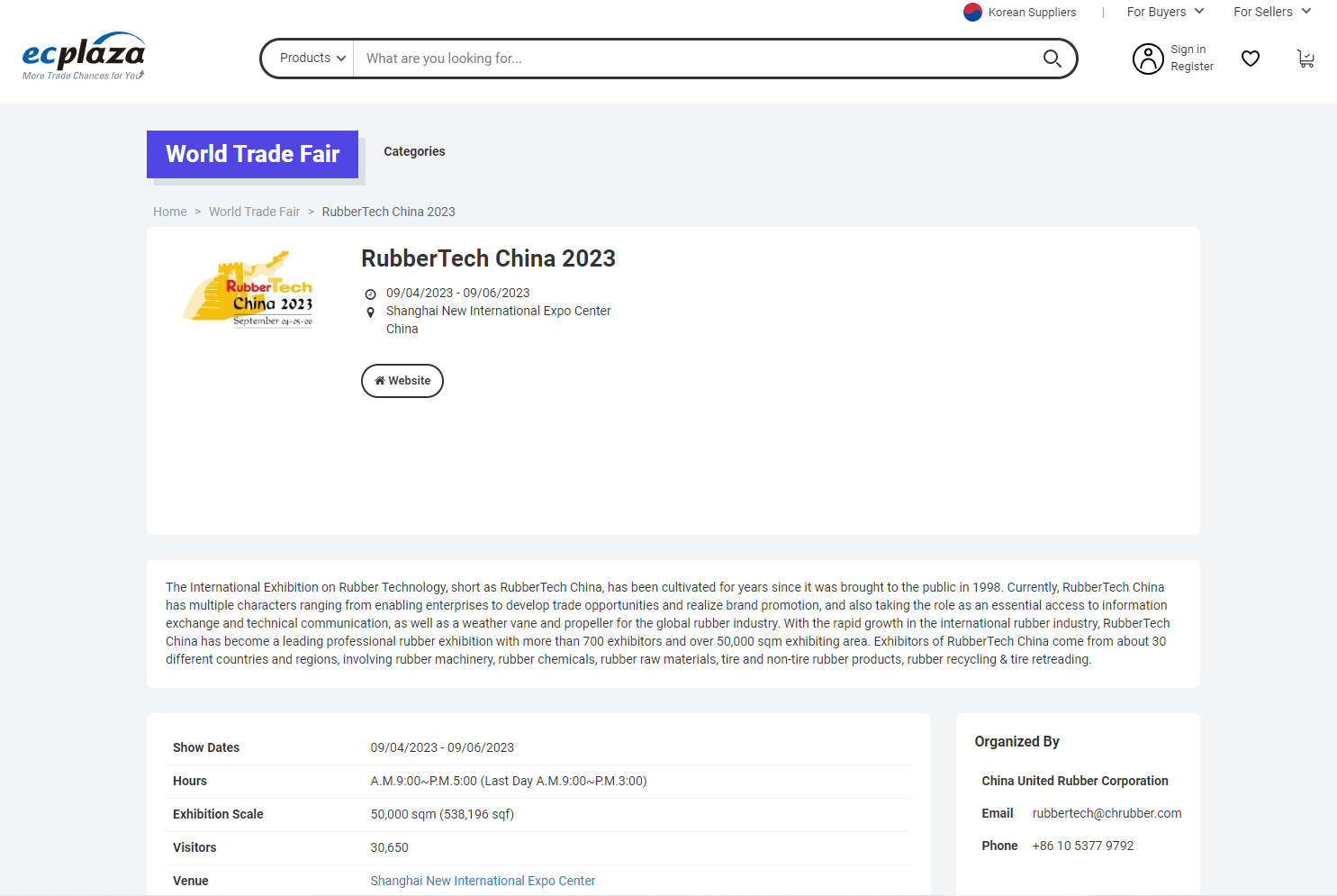Click the clock icon beside the event dates

370,294
